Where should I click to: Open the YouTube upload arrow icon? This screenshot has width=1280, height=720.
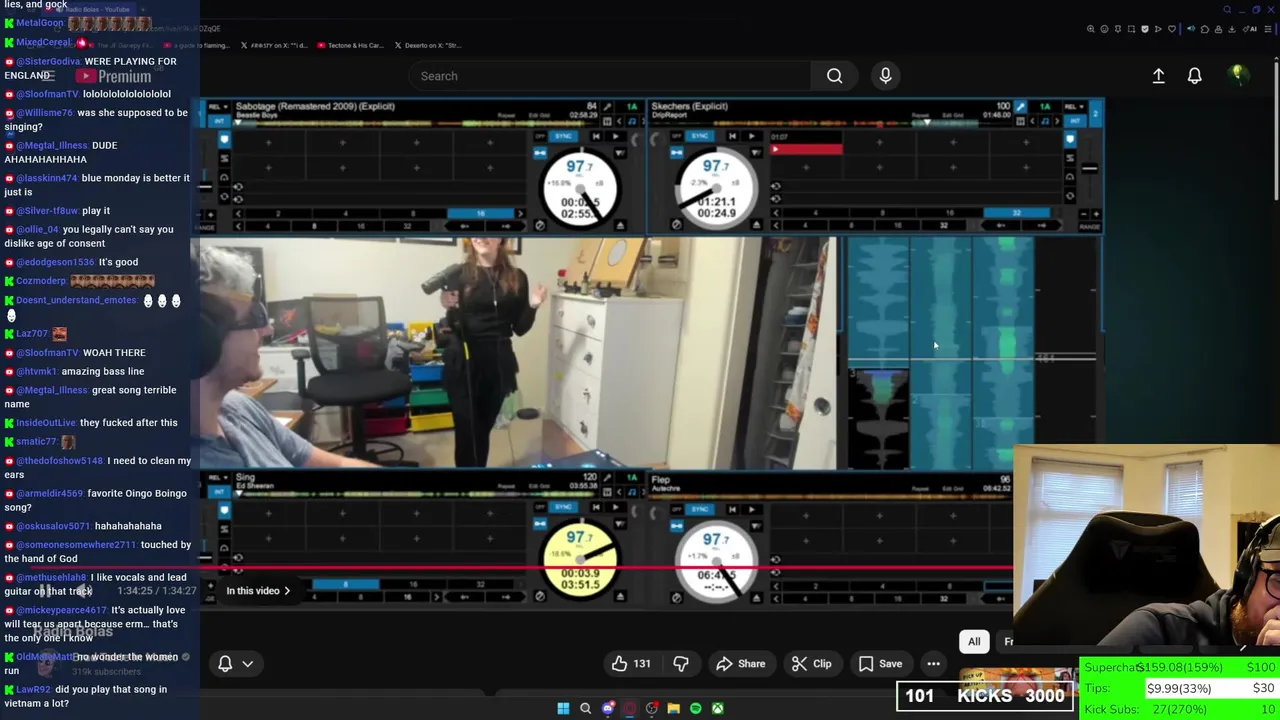1158,76
